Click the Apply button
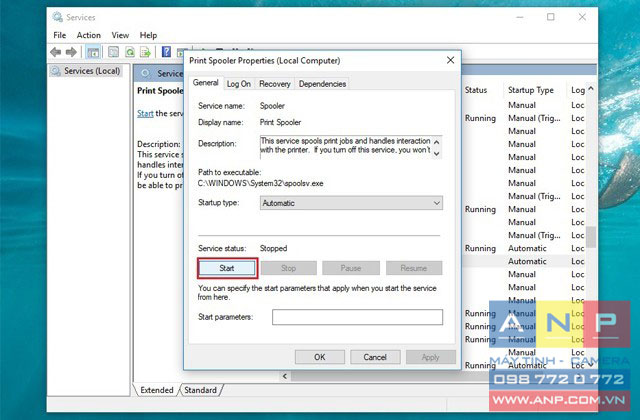 point(431,357)
